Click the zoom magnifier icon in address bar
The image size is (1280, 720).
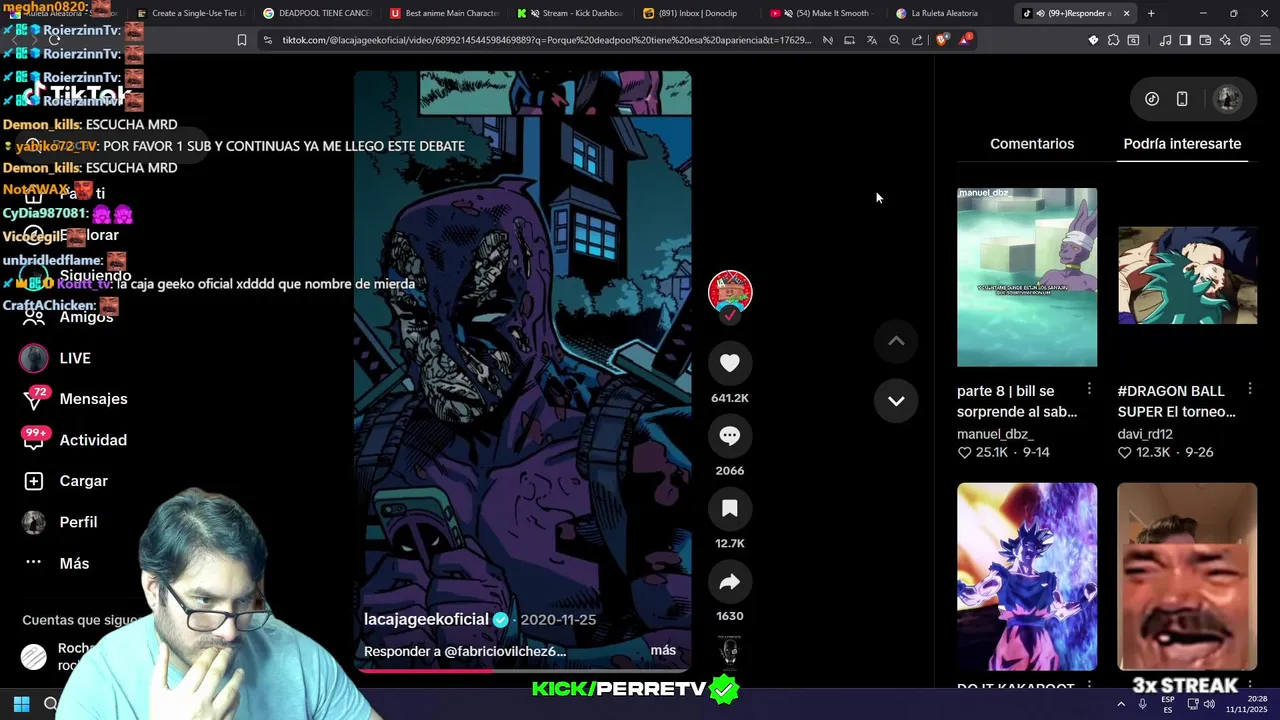pos(894,40)
